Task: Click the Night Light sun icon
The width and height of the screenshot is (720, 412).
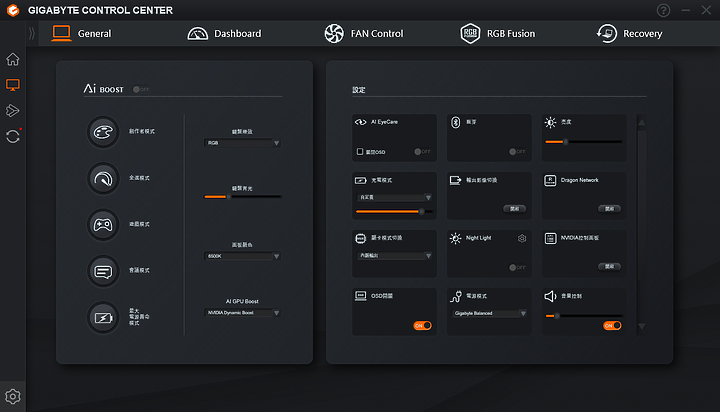Action: tap(456, 238)
